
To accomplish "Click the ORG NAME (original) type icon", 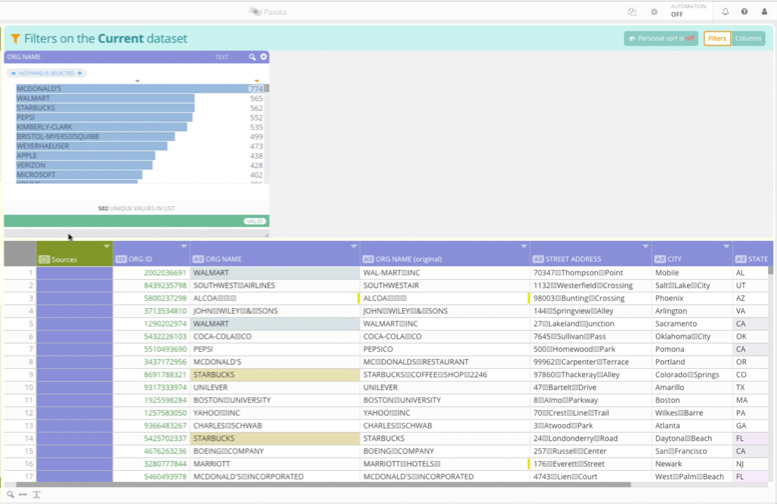I will tap(368, 259).
